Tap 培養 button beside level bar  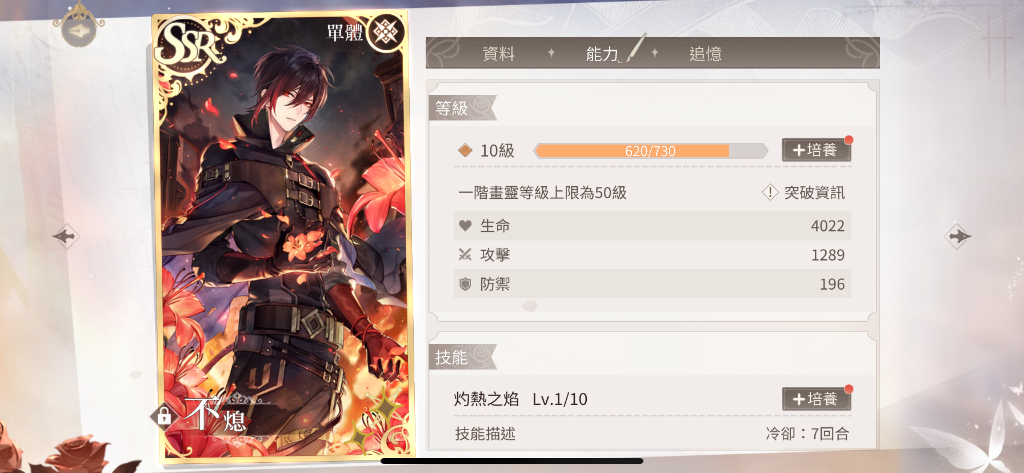(x=816, y=150)
